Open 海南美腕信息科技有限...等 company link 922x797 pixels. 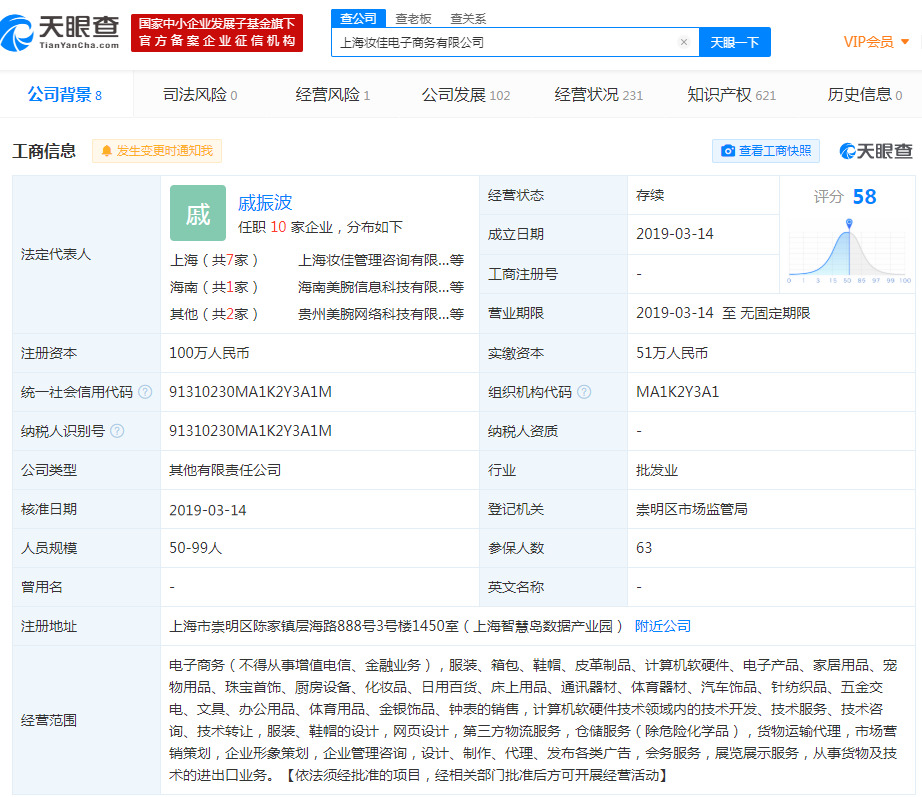(x=381, y=287)
